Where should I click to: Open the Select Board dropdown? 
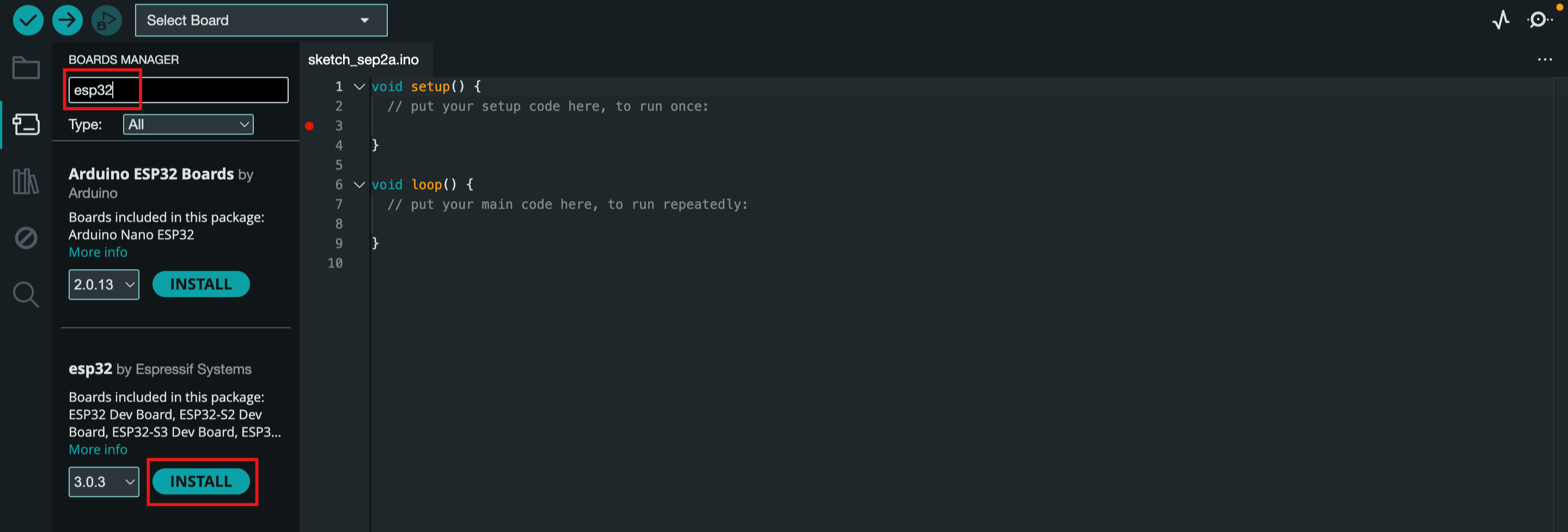point(261,20)
